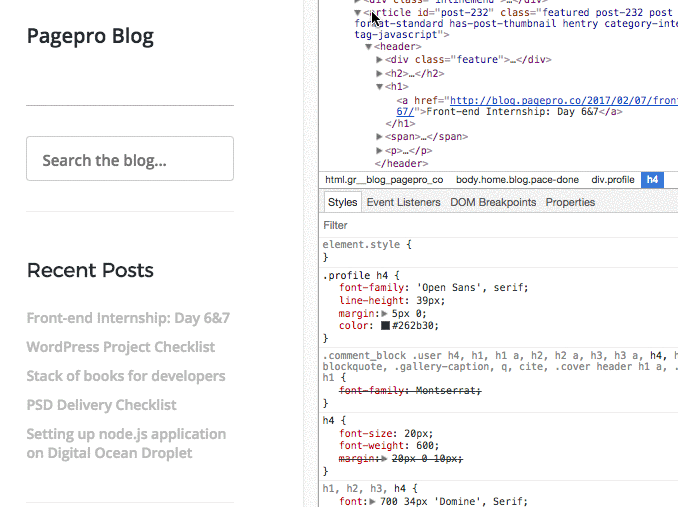Viewport: 678px width, 507px height.
Task: Expand the font shorthand triangle
Action: [372, 502]
